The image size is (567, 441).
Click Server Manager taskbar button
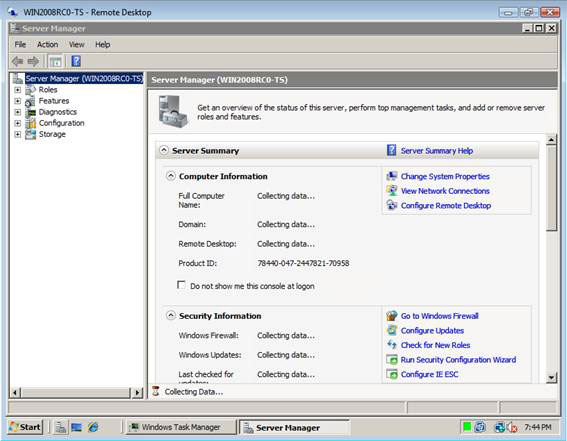click(x=294, y=428)
